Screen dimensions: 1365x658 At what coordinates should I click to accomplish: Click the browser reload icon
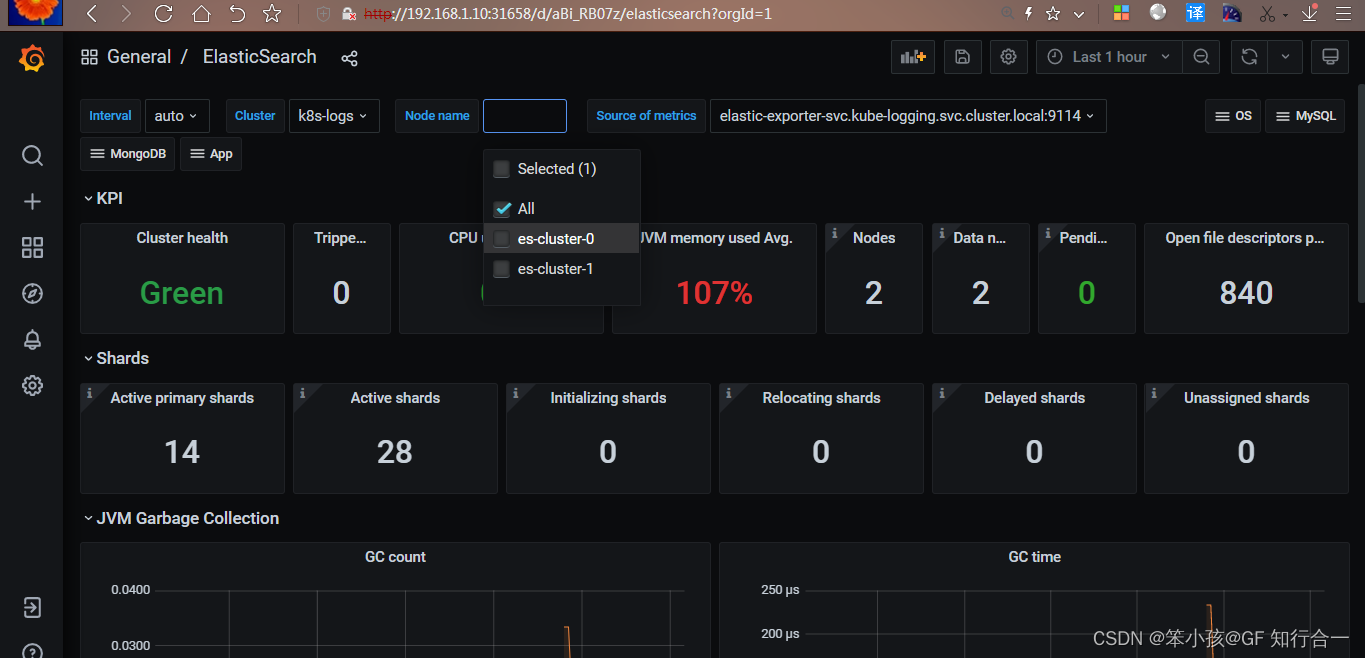click(164, 14)
